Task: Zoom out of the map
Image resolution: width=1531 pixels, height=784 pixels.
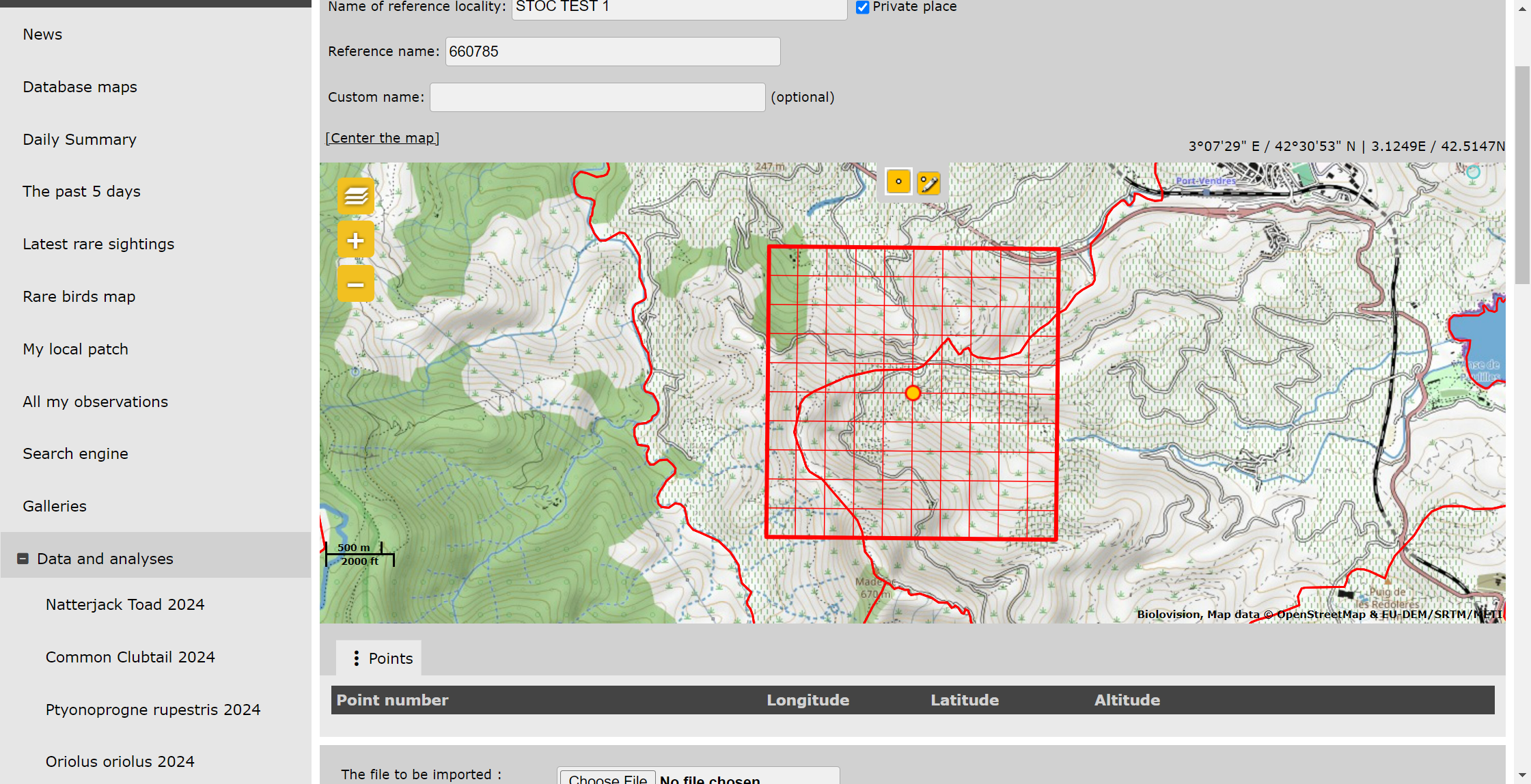Action: tap(355, 284)
